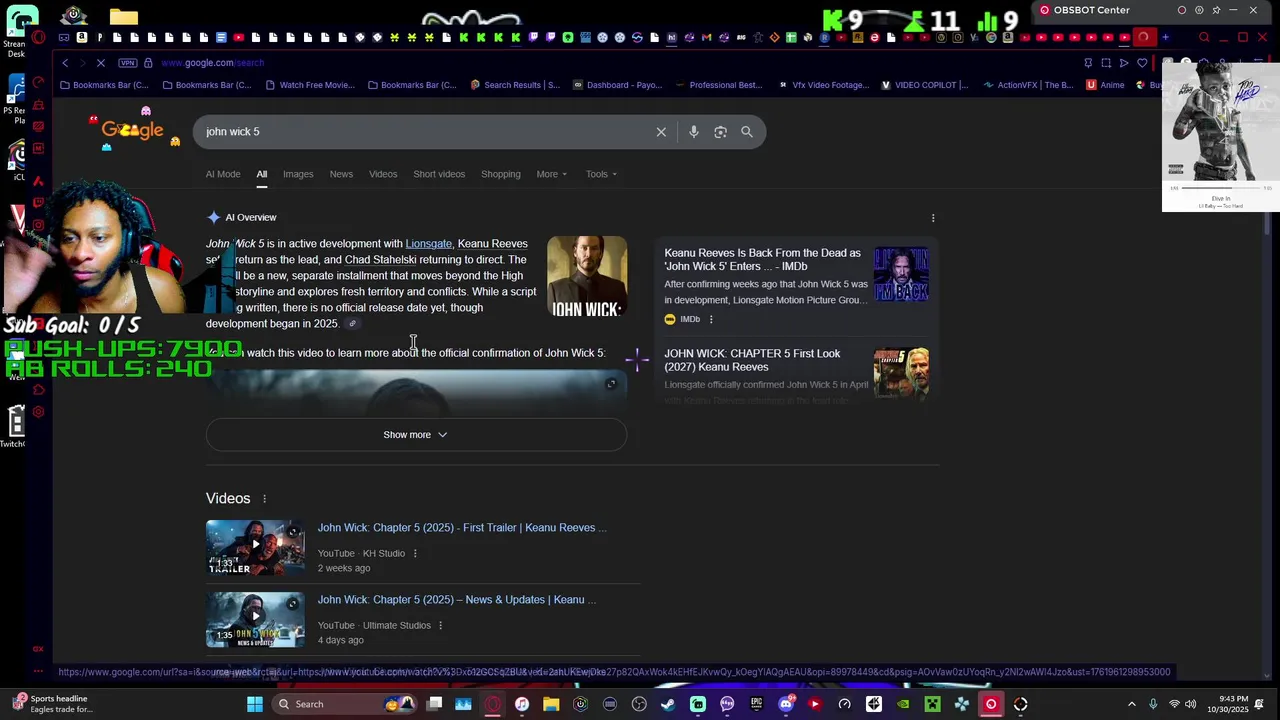Seek the music widget progress bar
This screenshot has height=720, width=1280.
point(1220,188)
